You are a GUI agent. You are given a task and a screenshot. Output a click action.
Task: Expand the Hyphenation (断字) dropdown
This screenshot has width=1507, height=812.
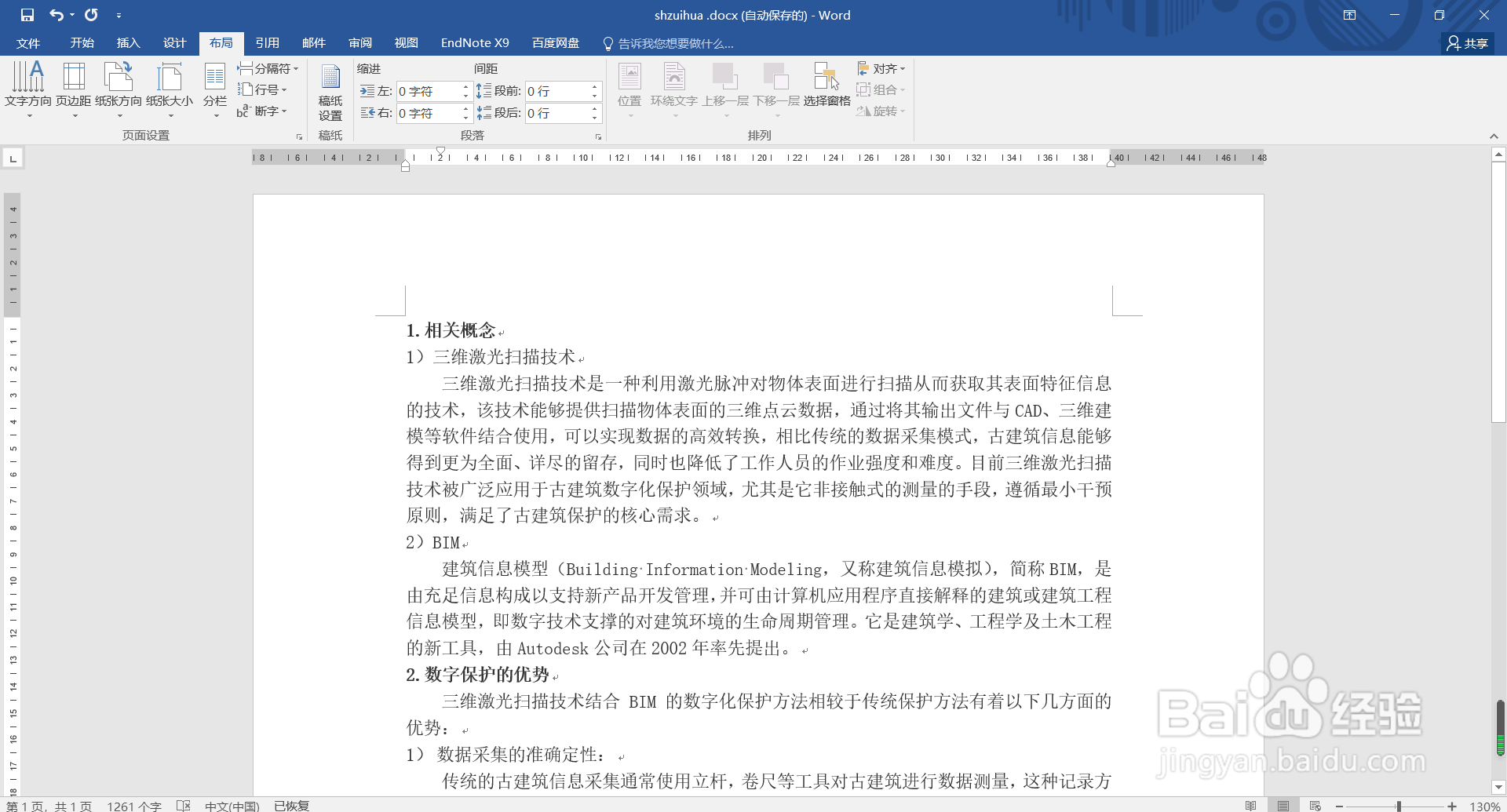pyautogui.click(x=263, y=111)
